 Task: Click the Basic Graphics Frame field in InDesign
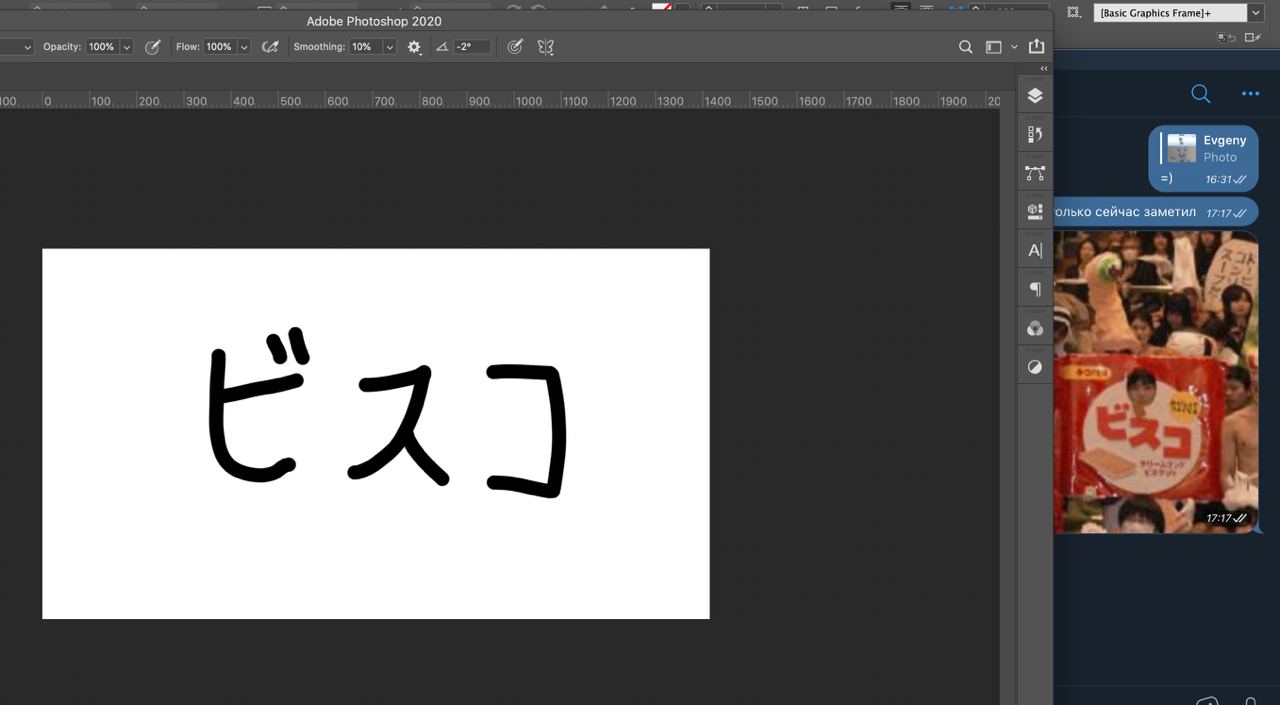1171,13
